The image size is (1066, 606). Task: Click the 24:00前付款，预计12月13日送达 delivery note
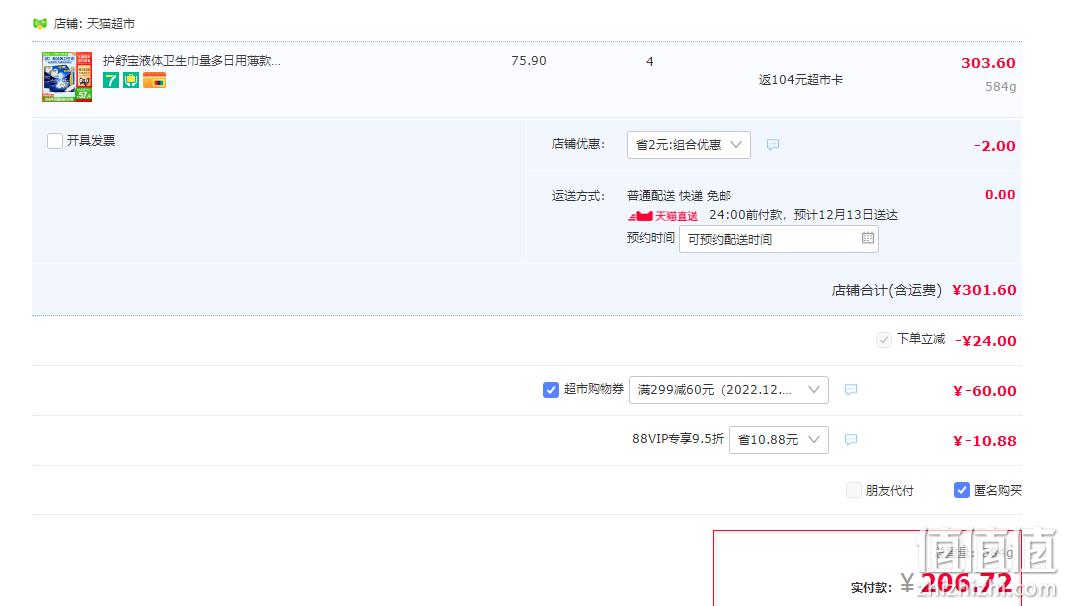(x=804, y=215)
